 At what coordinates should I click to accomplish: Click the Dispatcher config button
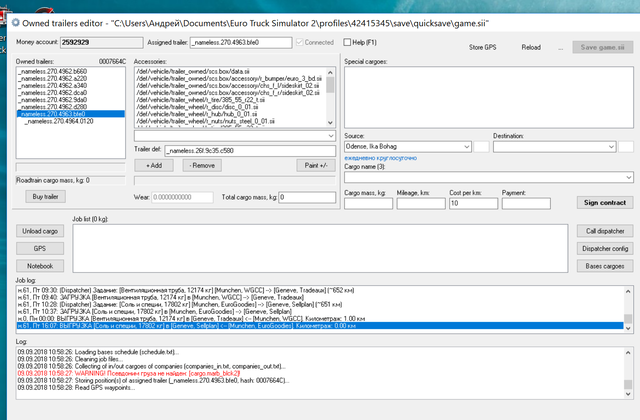[x=605, y=249]
